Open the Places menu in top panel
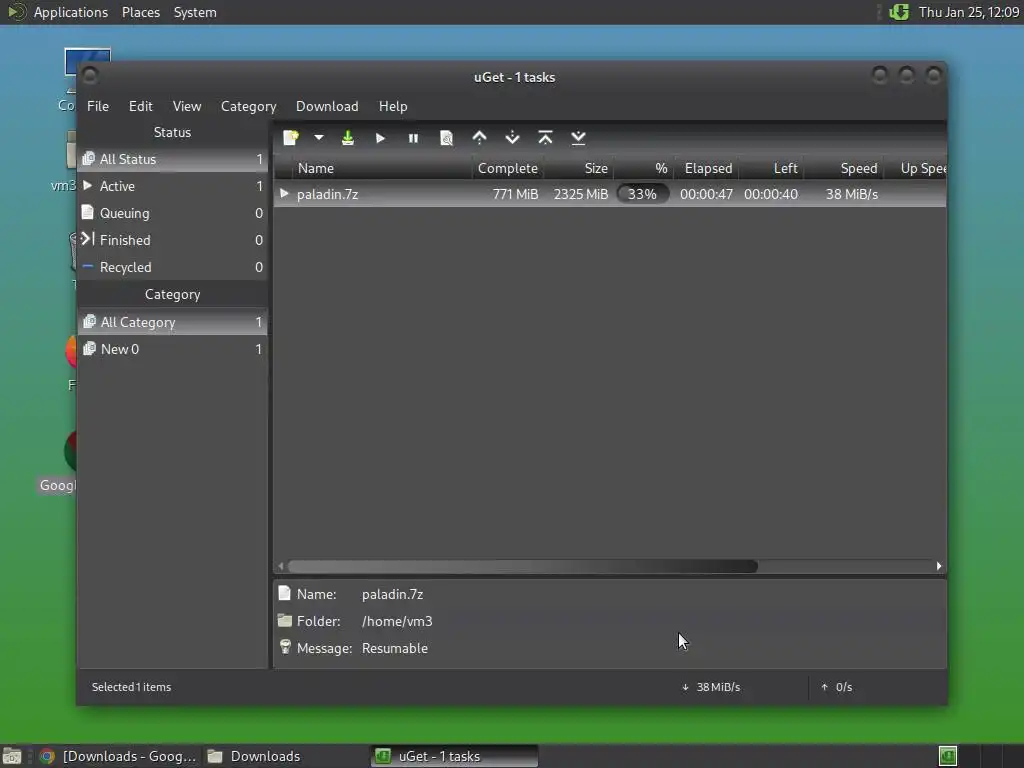The height and width of the screenshot is (768, 1024). [x=140, y=12]
